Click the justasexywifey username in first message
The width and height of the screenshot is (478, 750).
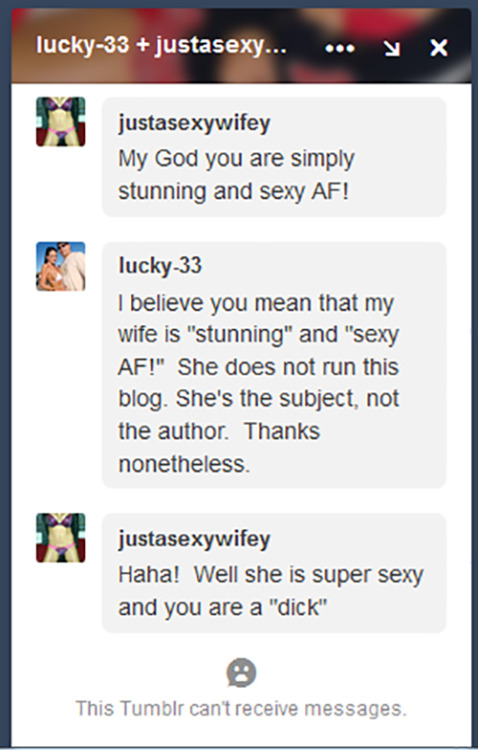pos(194,123)
